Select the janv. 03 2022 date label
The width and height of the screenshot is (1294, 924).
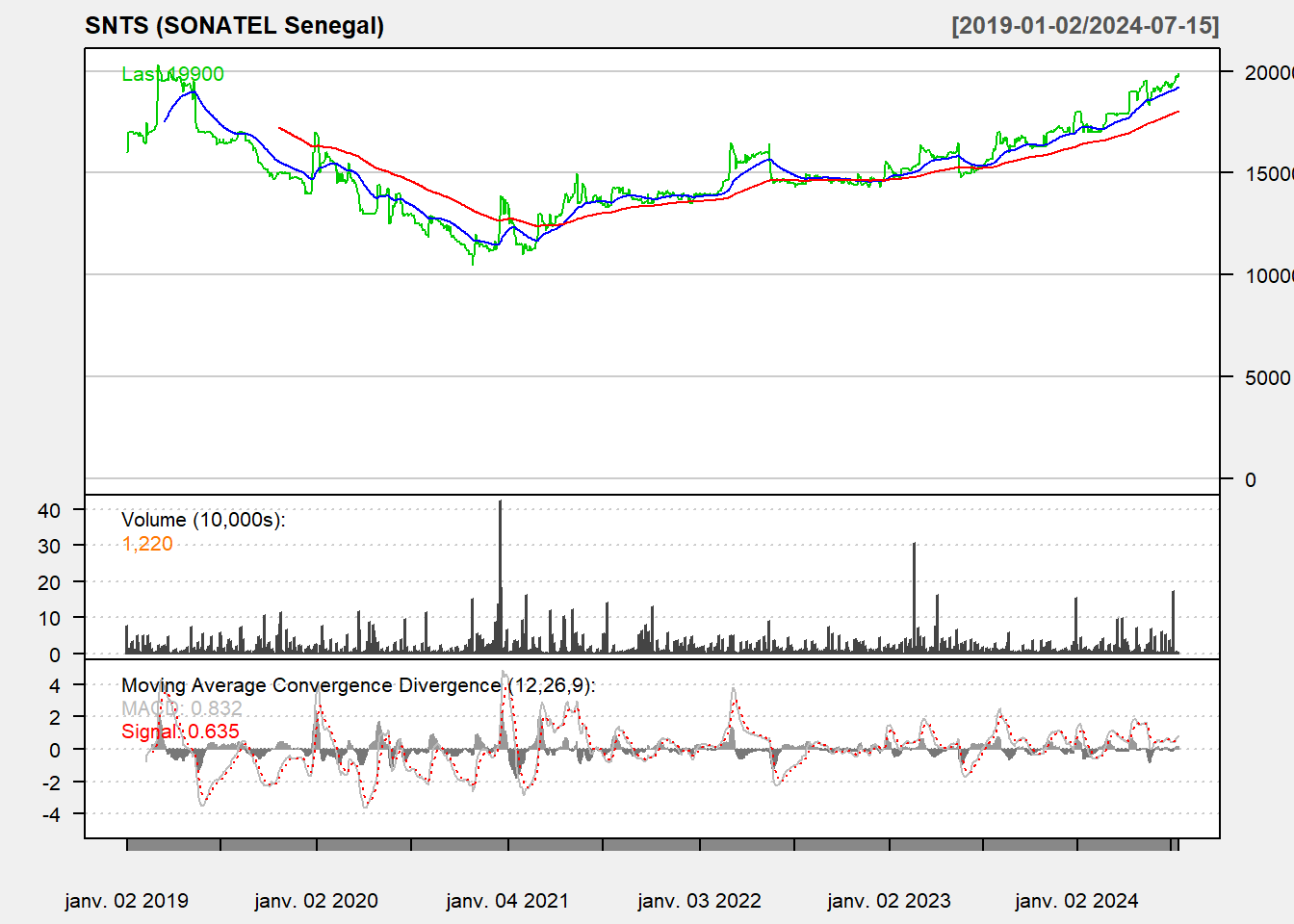(699, 901)
